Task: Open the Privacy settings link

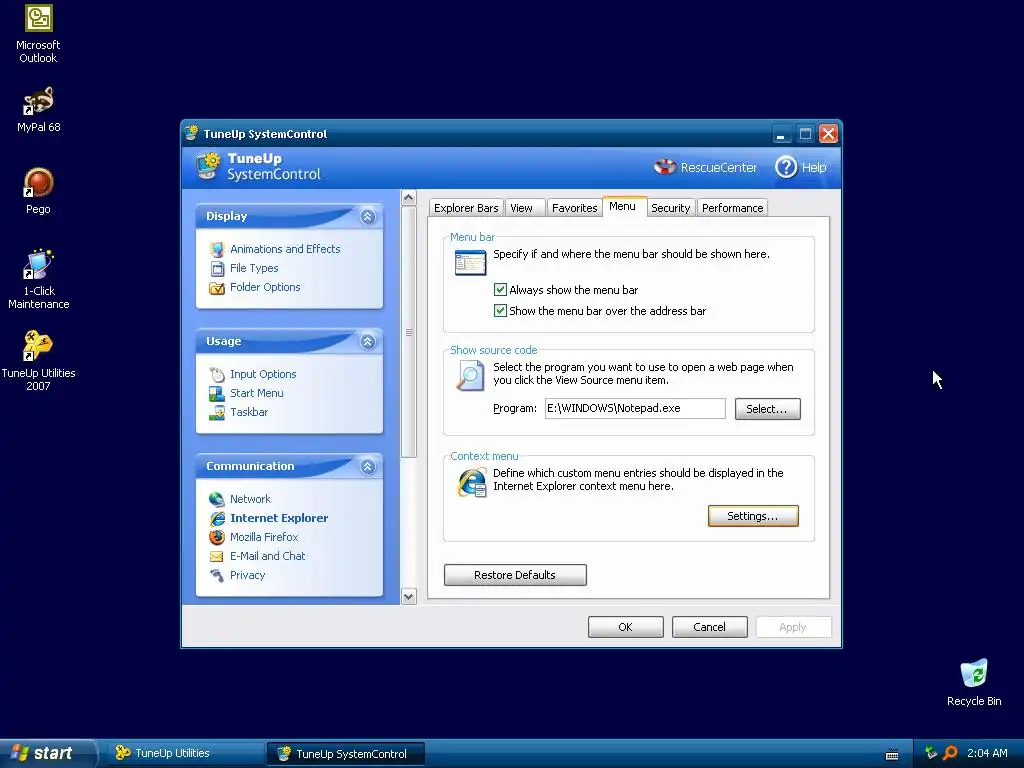Action: point(248,575)
